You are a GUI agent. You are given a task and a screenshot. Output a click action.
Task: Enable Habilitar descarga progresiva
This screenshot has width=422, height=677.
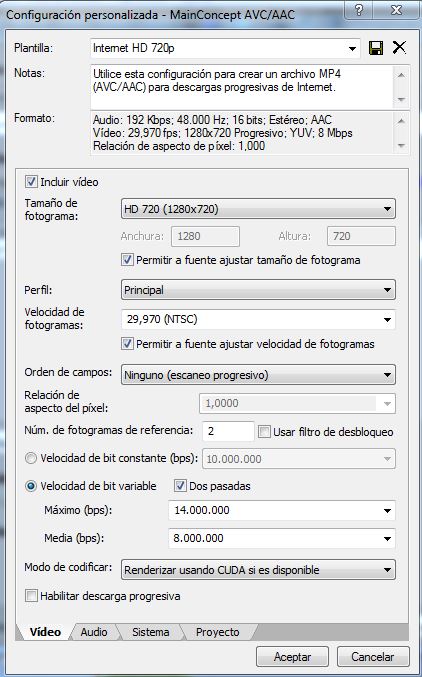pos(31,596)
